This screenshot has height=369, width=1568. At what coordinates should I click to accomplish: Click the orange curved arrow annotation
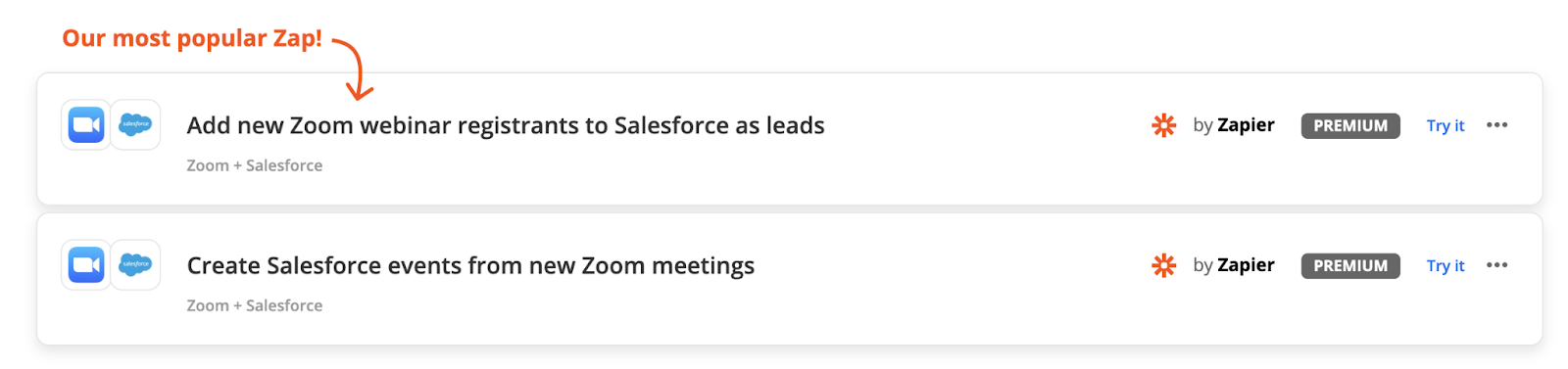click(354, 69)
